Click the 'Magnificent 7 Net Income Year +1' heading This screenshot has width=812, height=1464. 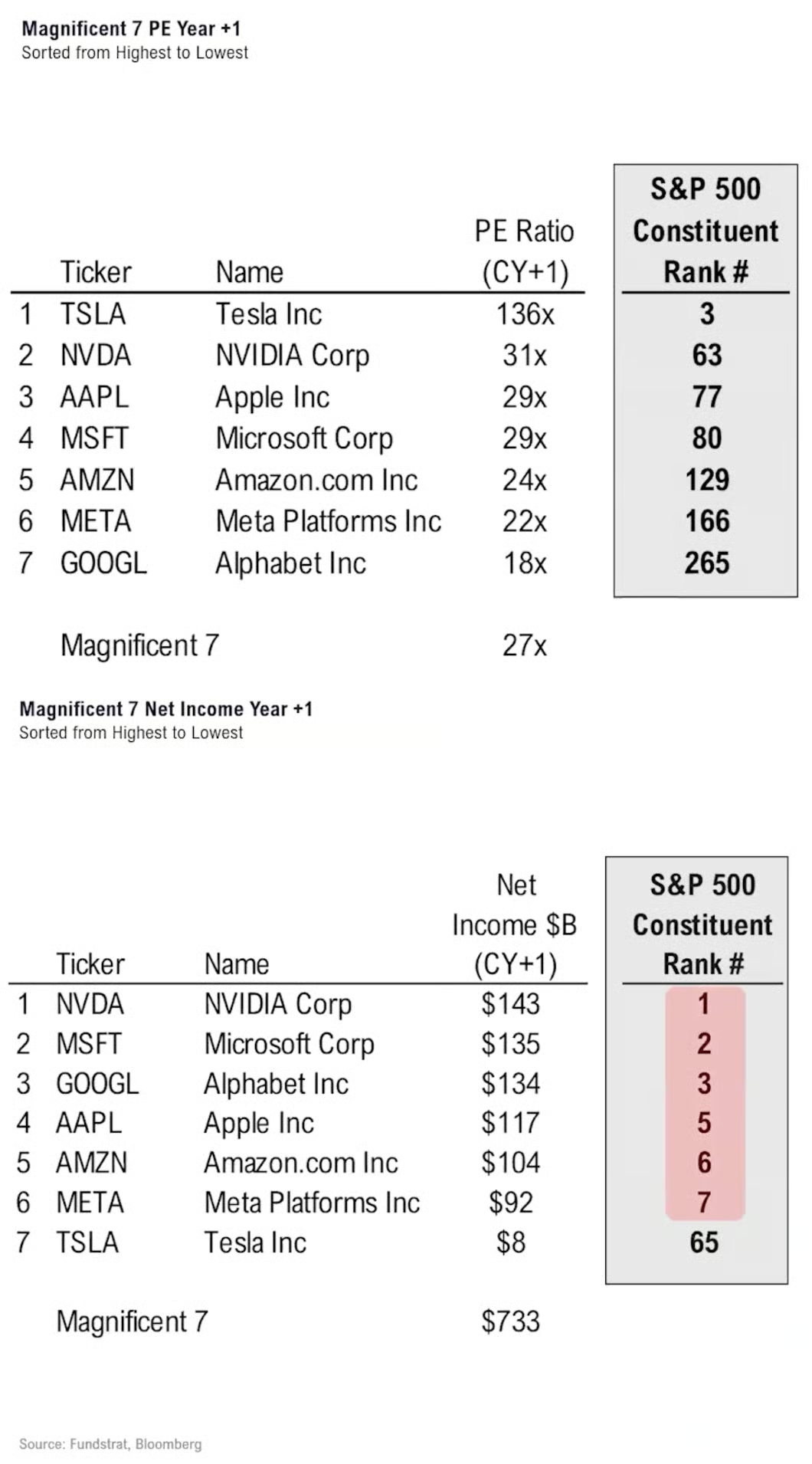click(165, 709)
